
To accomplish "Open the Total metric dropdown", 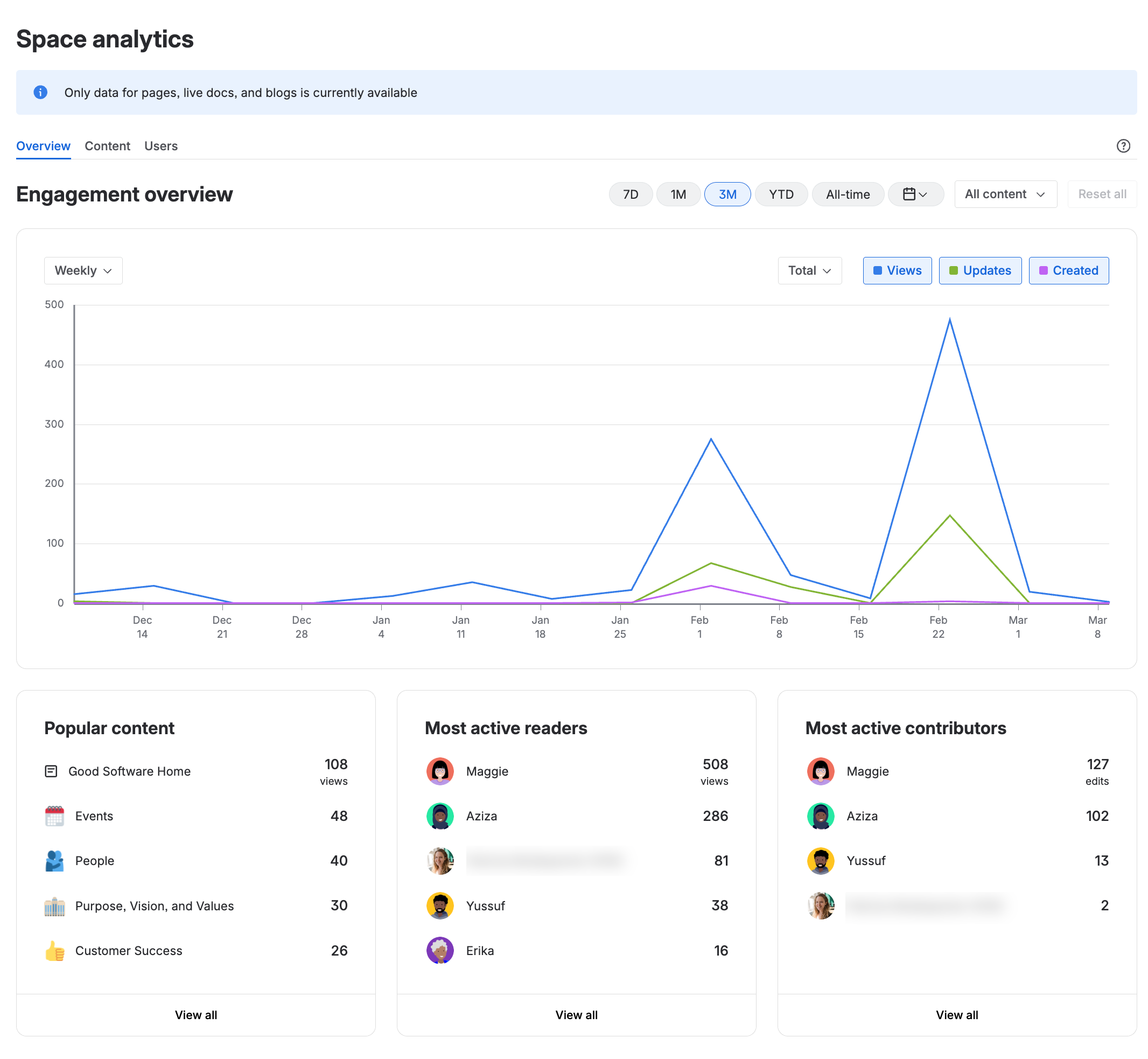I will point(809,270).
